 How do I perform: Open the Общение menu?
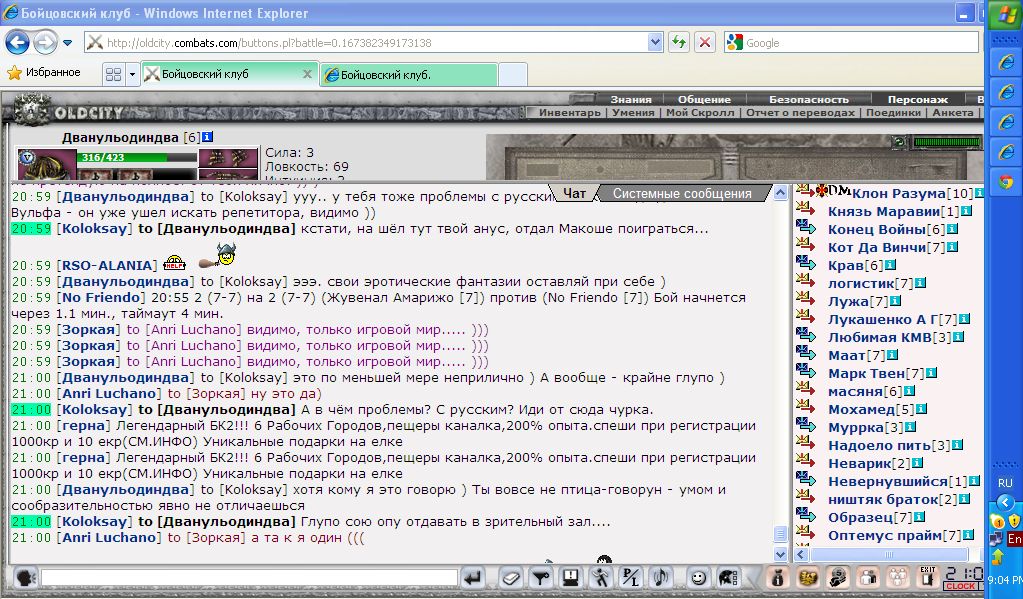point(704,99)
